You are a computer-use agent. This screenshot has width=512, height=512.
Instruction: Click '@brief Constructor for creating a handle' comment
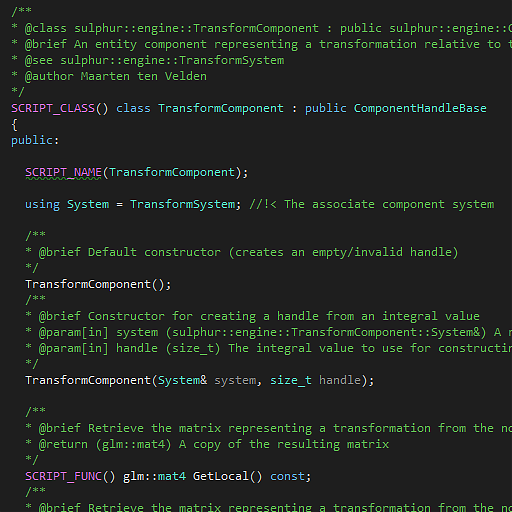point(252,316)
